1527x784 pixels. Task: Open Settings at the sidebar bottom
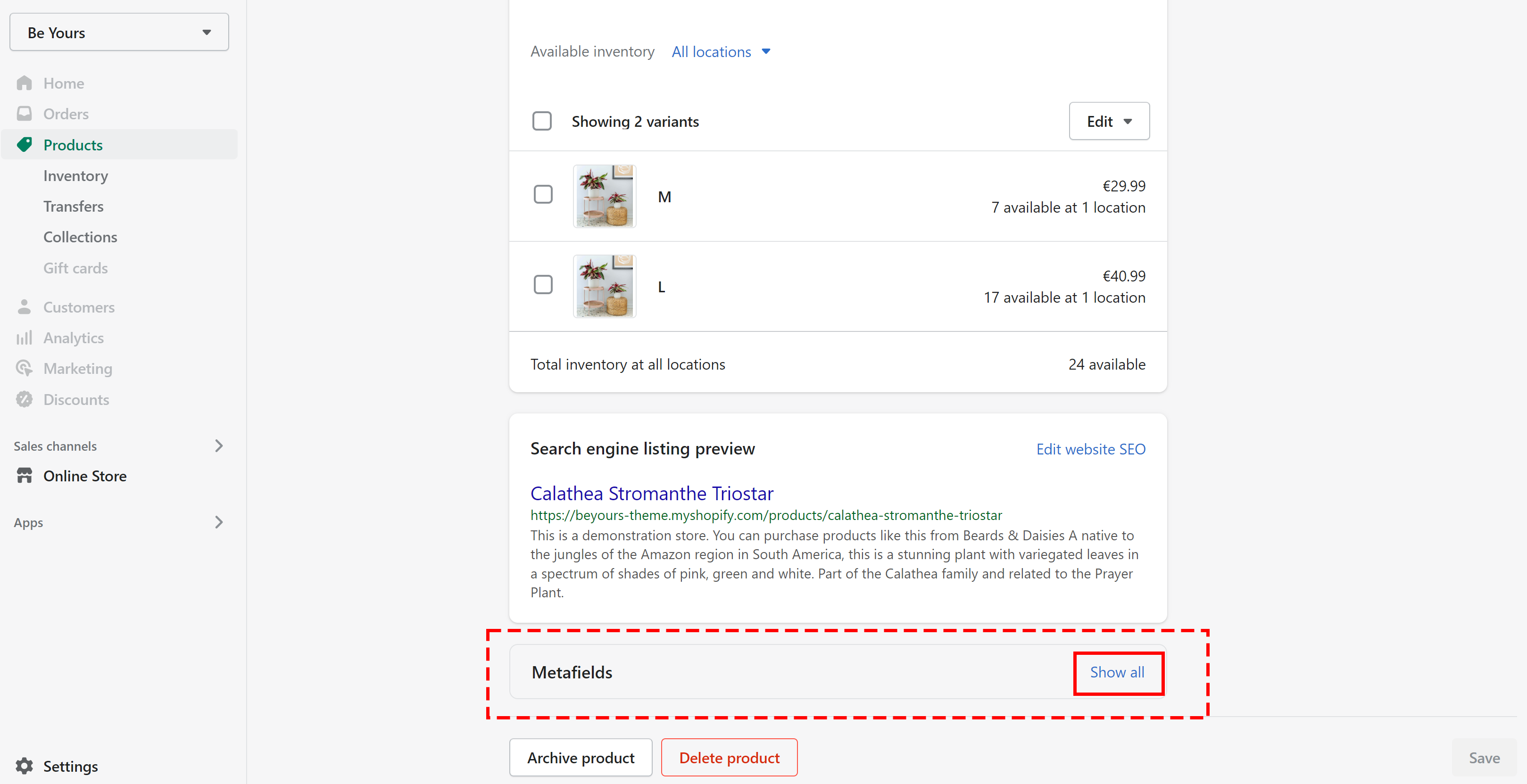pos(71,766)
